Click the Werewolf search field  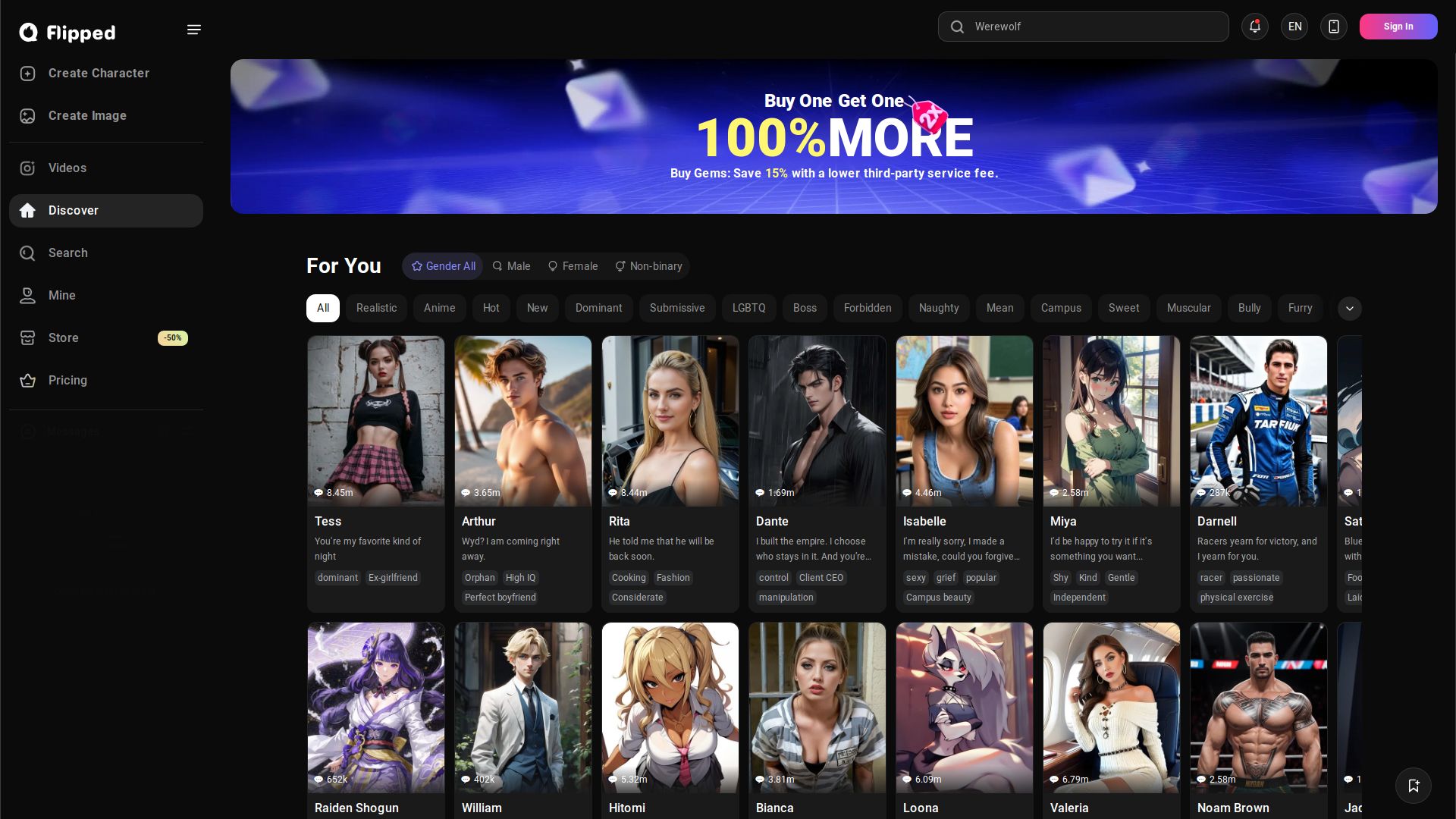click(1083, 27)
